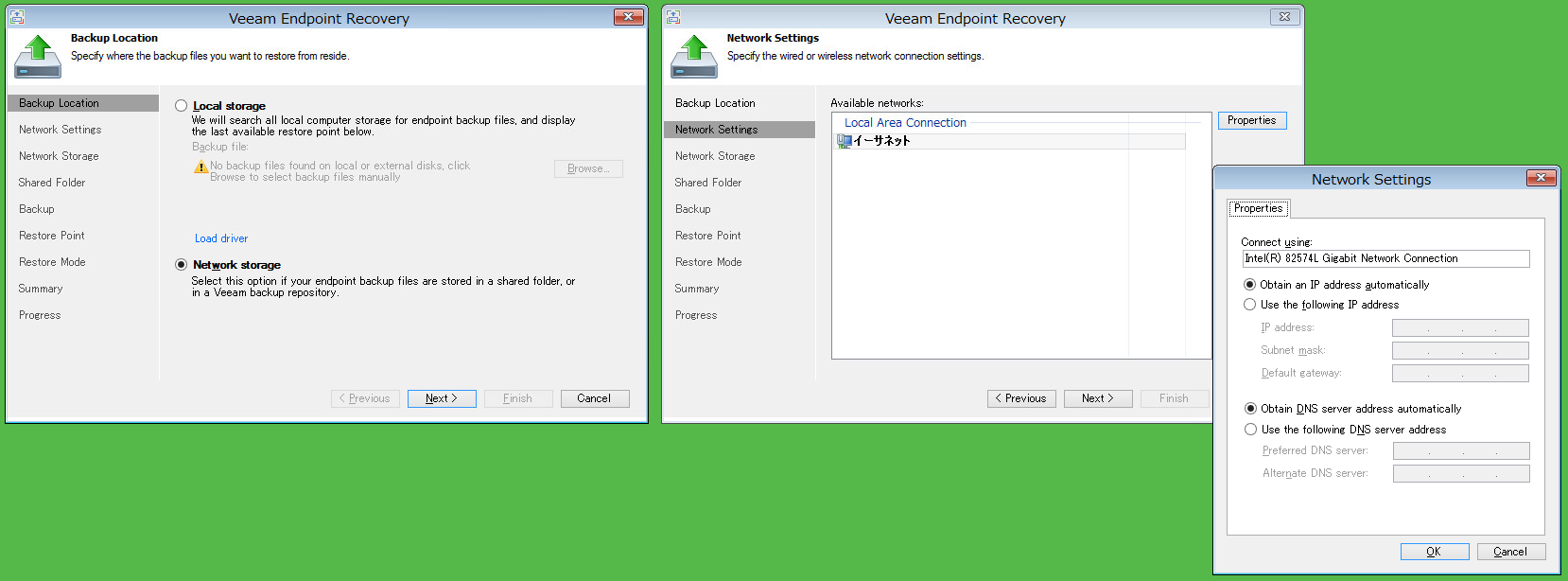This screenshot has width=1568, height=581.
Task: Select the Local storage radio option
Action: coord(181,106)
